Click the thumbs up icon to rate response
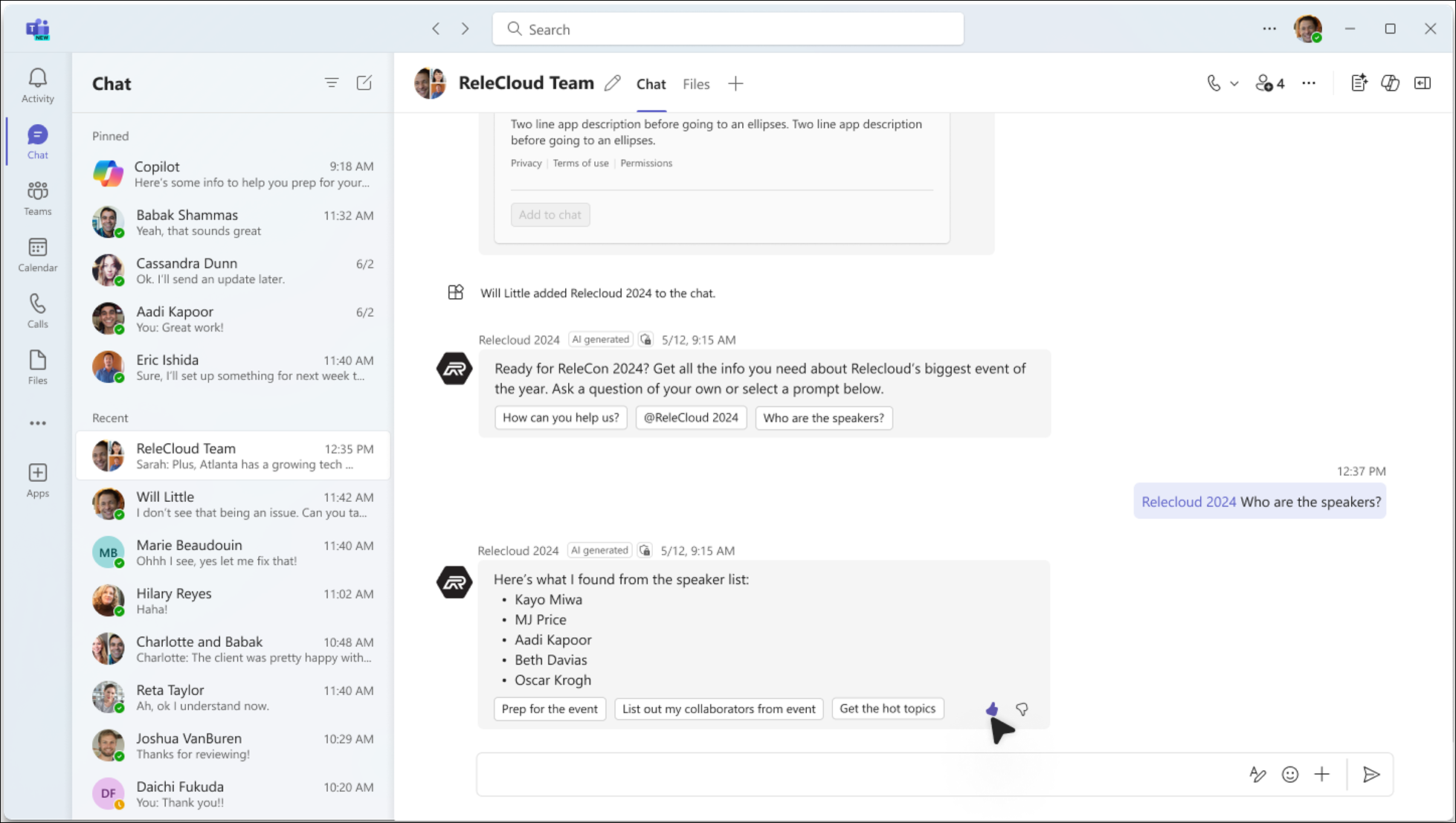Image resolution: width=1456 pixels, height=823 pixels. 992,708
